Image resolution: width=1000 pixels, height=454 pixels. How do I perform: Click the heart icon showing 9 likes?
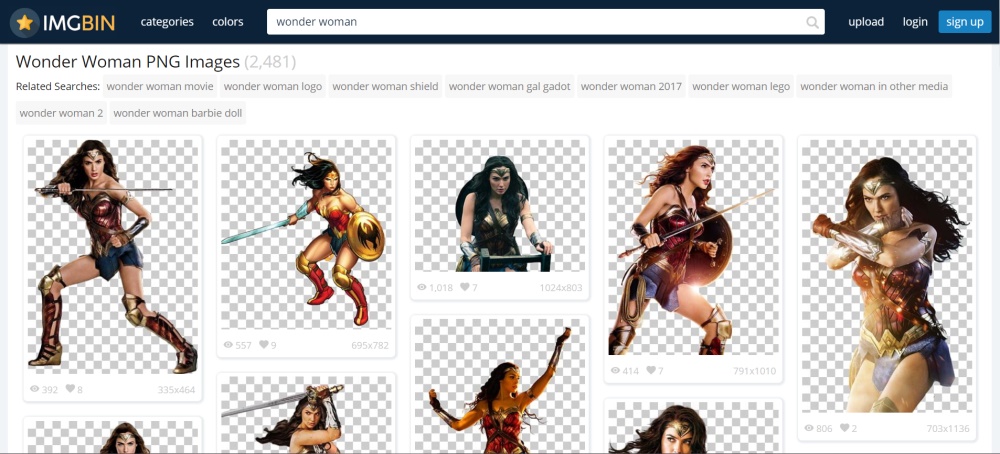(x=264, y=345)
